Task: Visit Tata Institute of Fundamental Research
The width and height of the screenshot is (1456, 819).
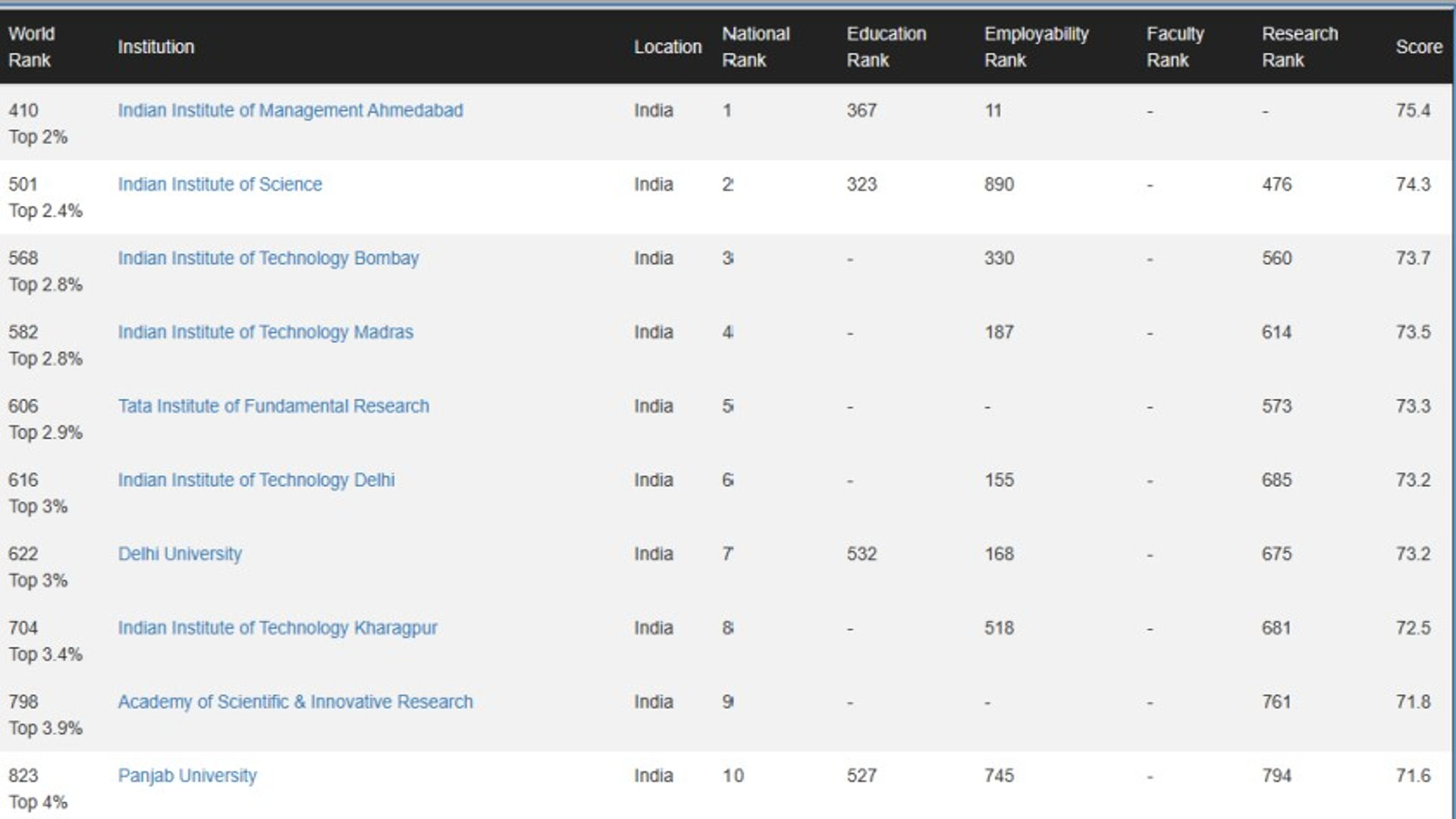Action: 273,406
